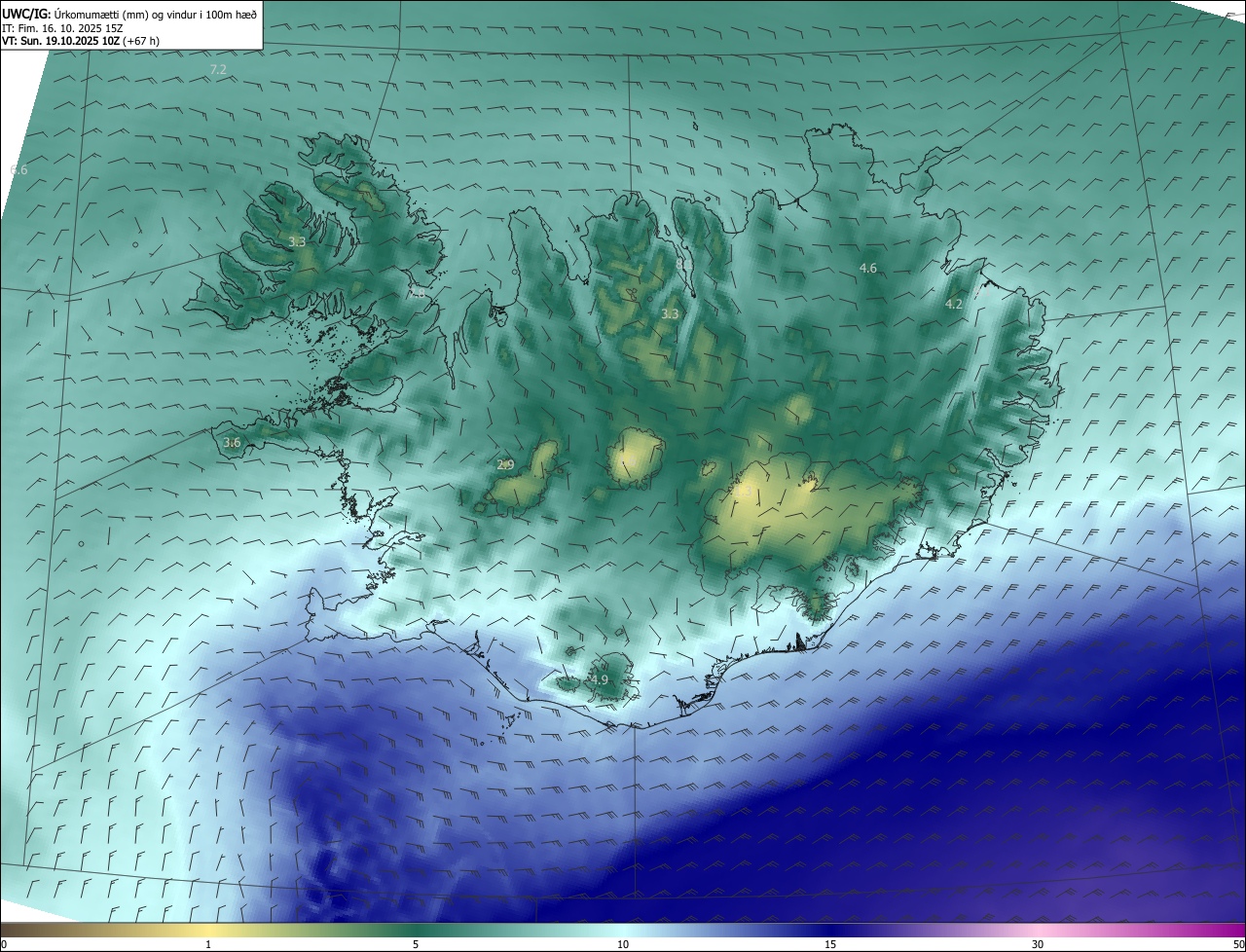Screen dimensions: 1246x952
Task: Click the 7.8 value label on the map
Action: [417, 292]
